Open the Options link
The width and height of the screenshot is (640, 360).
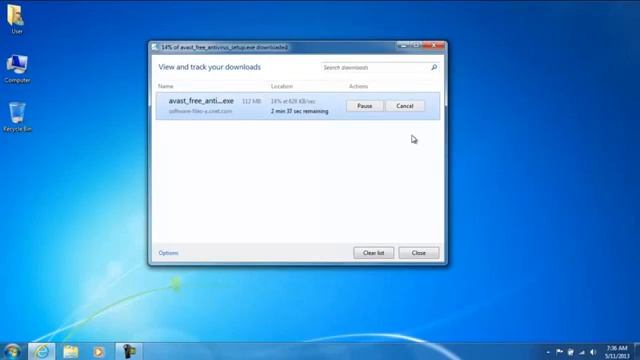[169, 253]
